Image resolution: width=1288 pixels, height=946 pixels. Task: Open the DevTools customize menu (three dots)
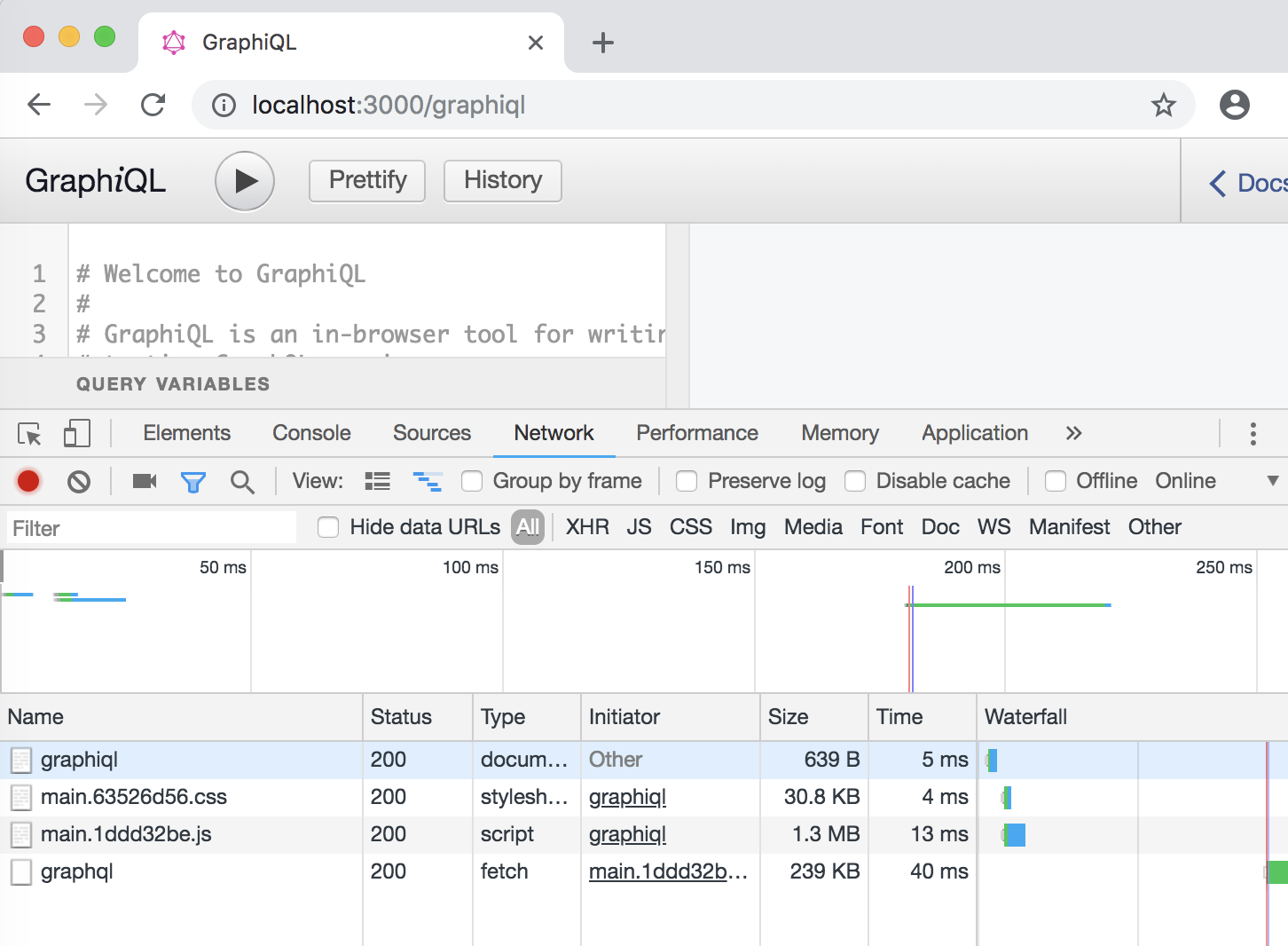coord(1253,433)
